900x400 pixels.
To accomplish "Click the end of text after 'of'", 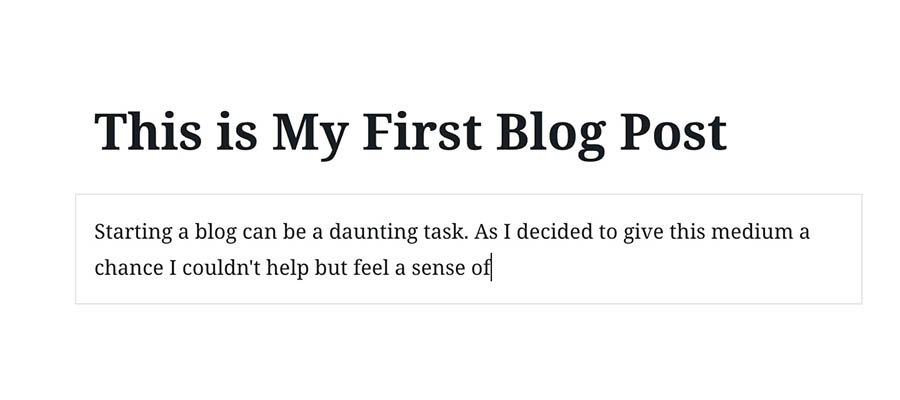I will pyautogui.click(x=492, y=269).
